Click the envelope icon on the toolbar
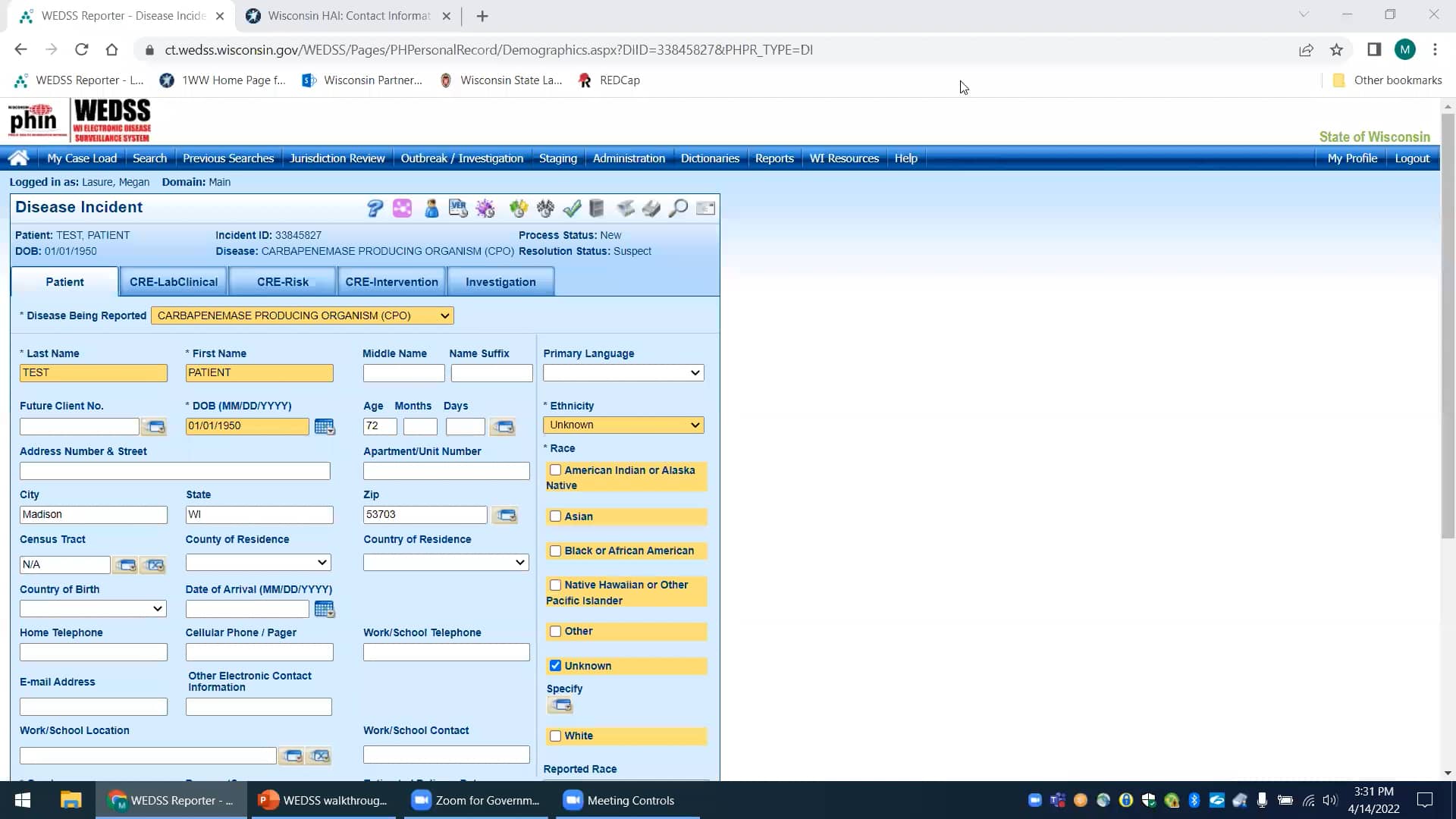Image resolution: width=1456 pixels, height=819 pixels. [x=706, y=209]
